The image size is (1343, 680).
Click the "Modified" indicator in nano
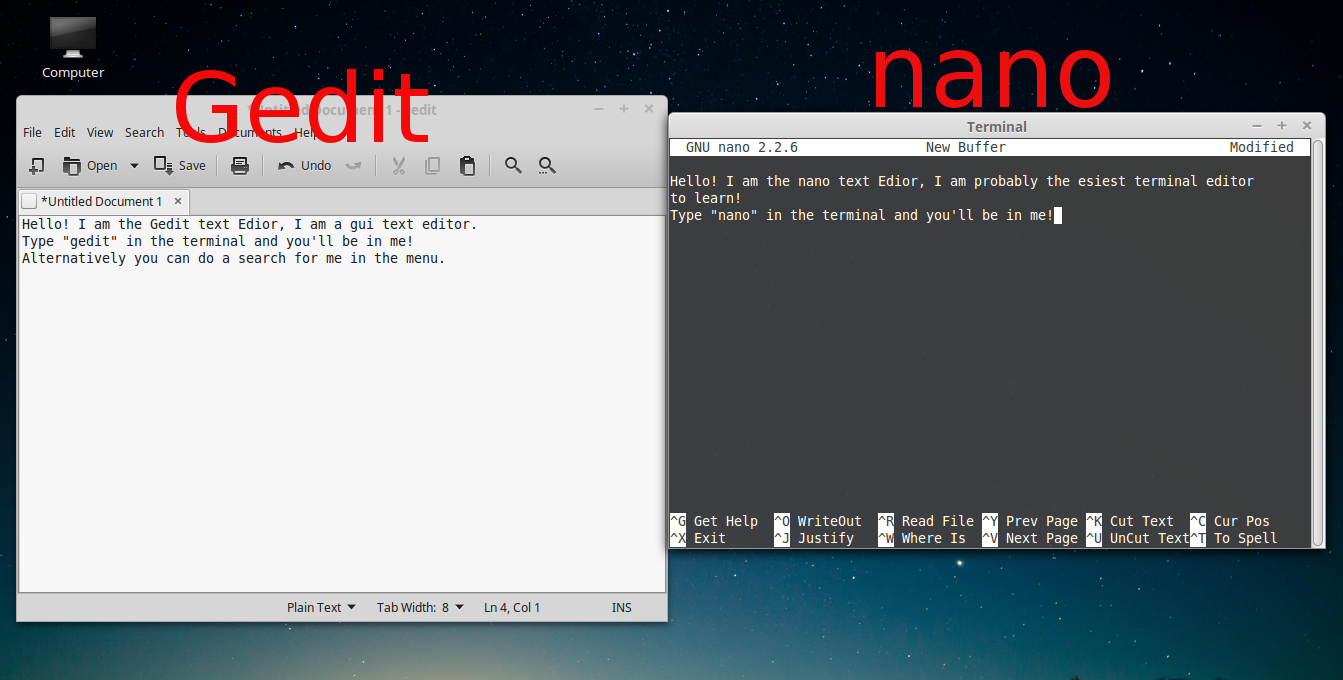1262,147
